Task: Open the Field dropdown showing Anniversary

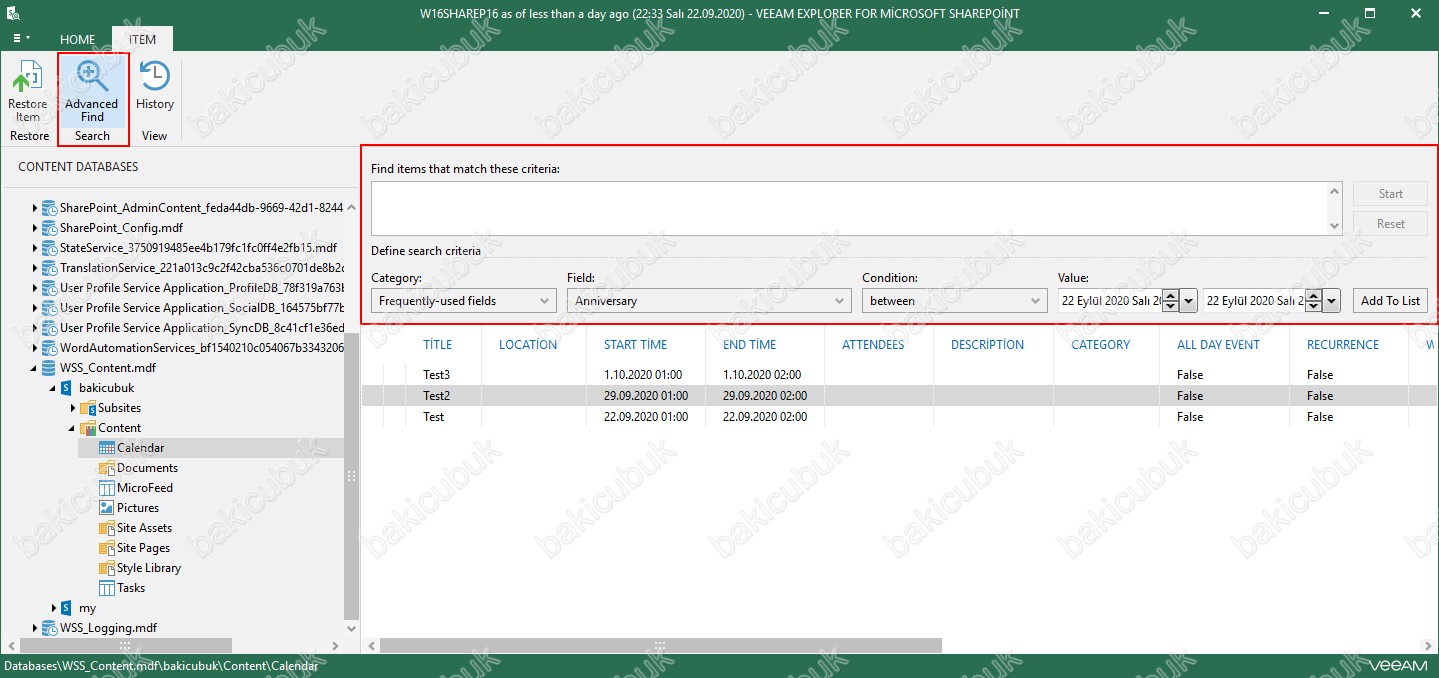Action: [x=709, y=300]
